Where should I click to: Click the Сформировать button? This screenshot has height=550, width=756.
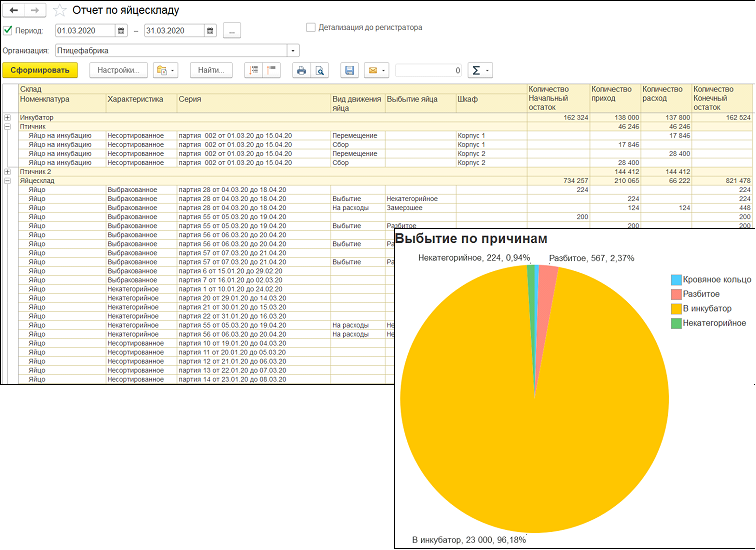click(x=39, y=71)
